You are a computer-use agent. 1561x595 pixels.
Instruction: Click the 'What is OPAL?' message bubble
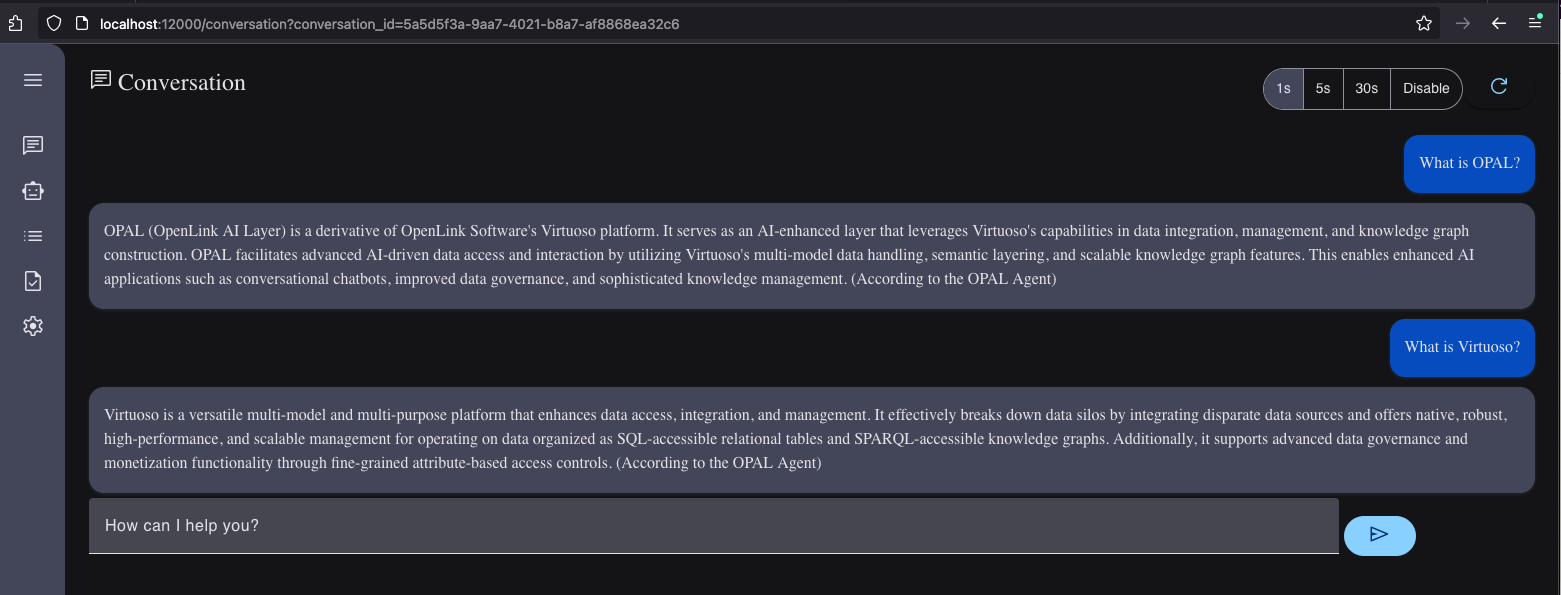pos(1469,163)
